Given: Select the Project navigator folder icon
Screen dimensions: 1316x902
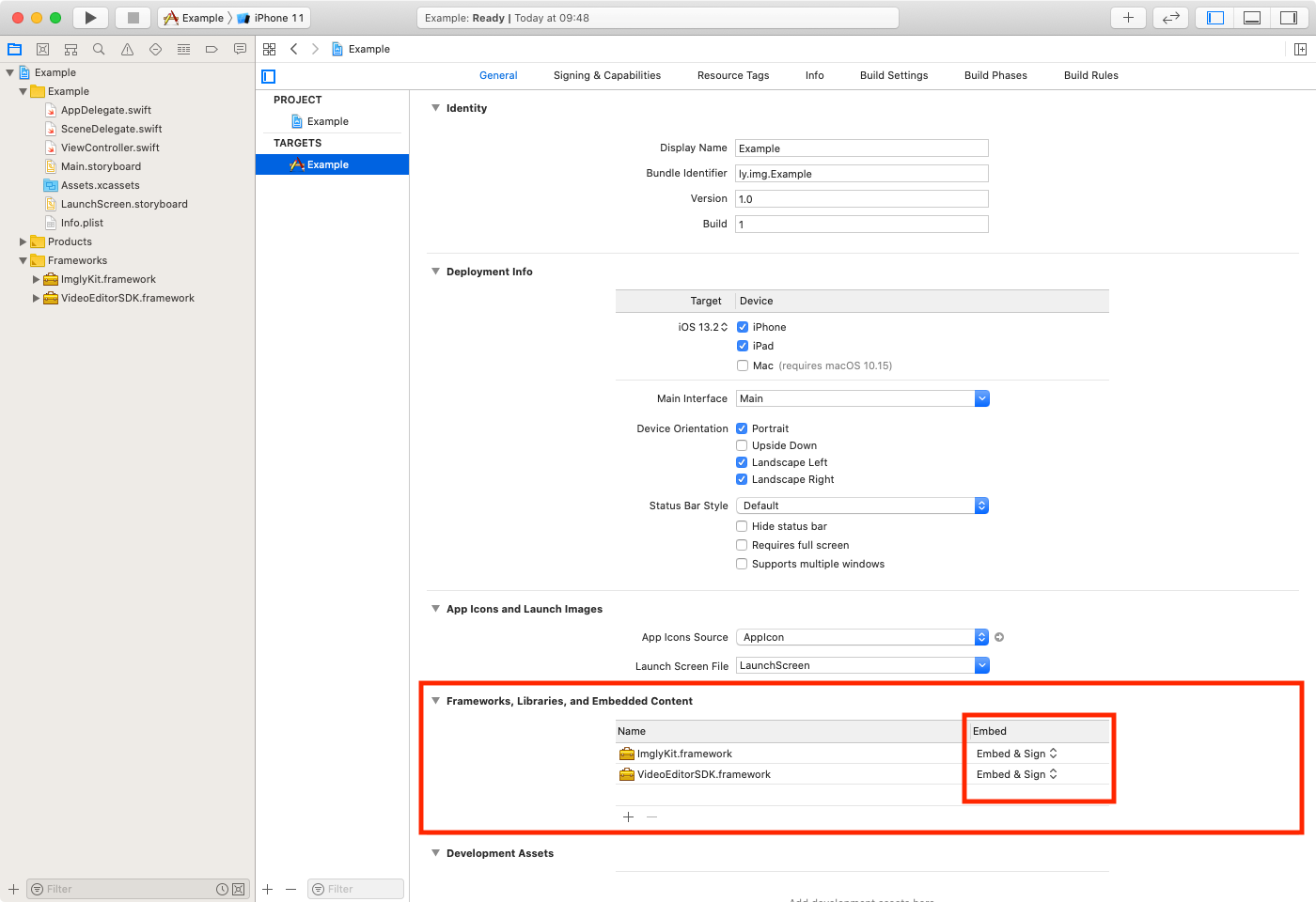Looking at the screenshot, I should (14, 49).
